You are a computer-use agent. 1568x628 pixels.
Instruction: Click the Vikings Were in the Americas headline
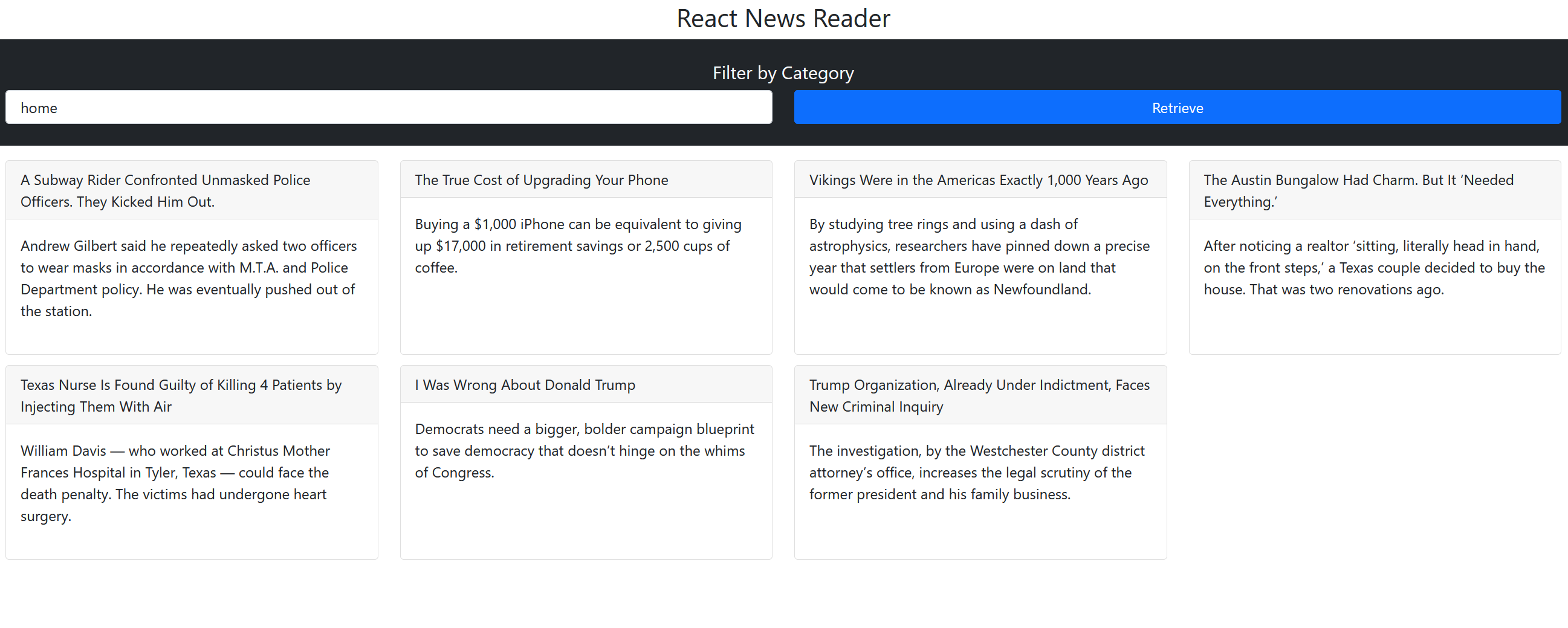(x=978, y=180)
